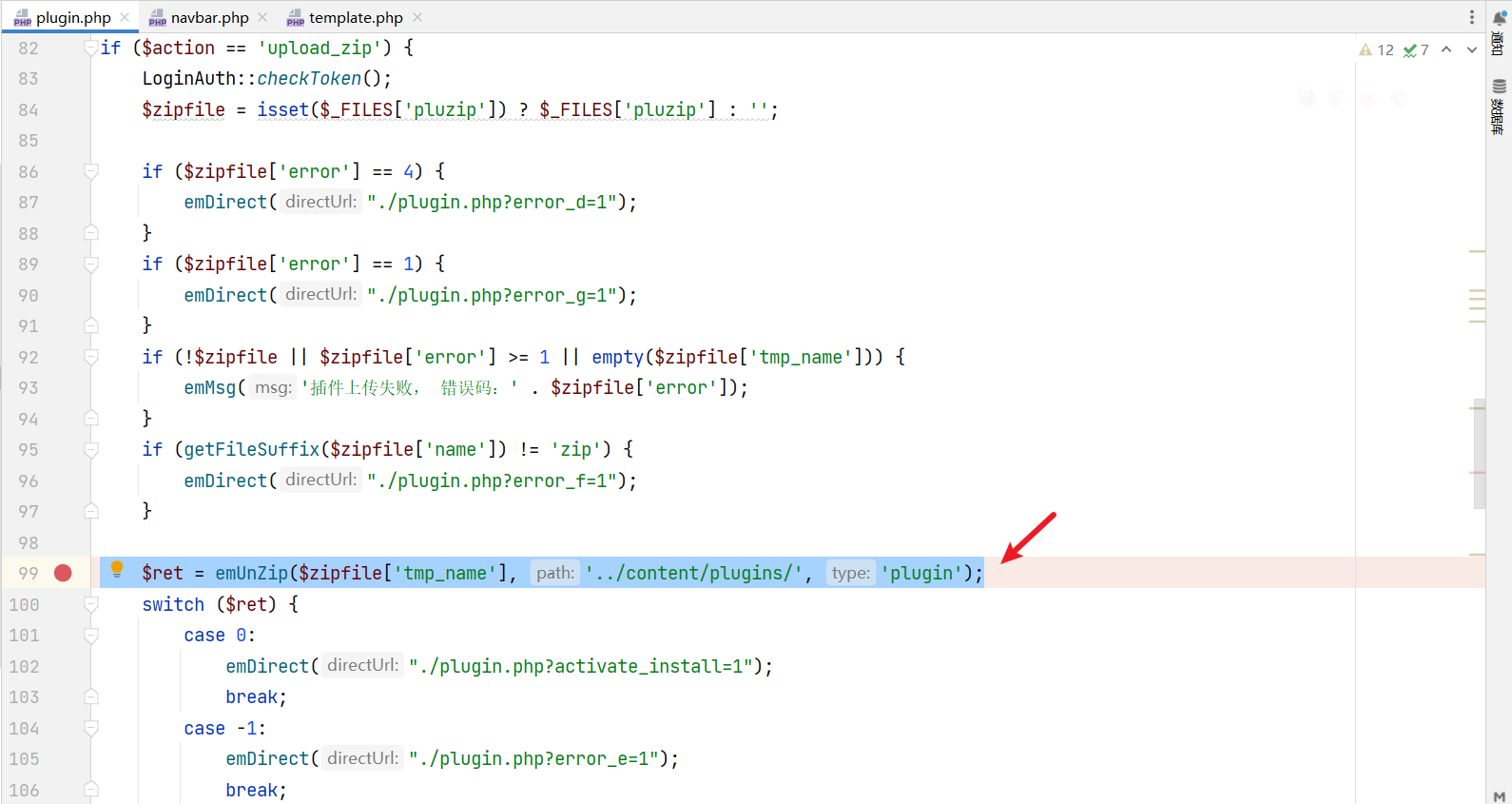The image size is (1512, 804).
Task: Open the M tool window button
Action: coord(1500,796)
